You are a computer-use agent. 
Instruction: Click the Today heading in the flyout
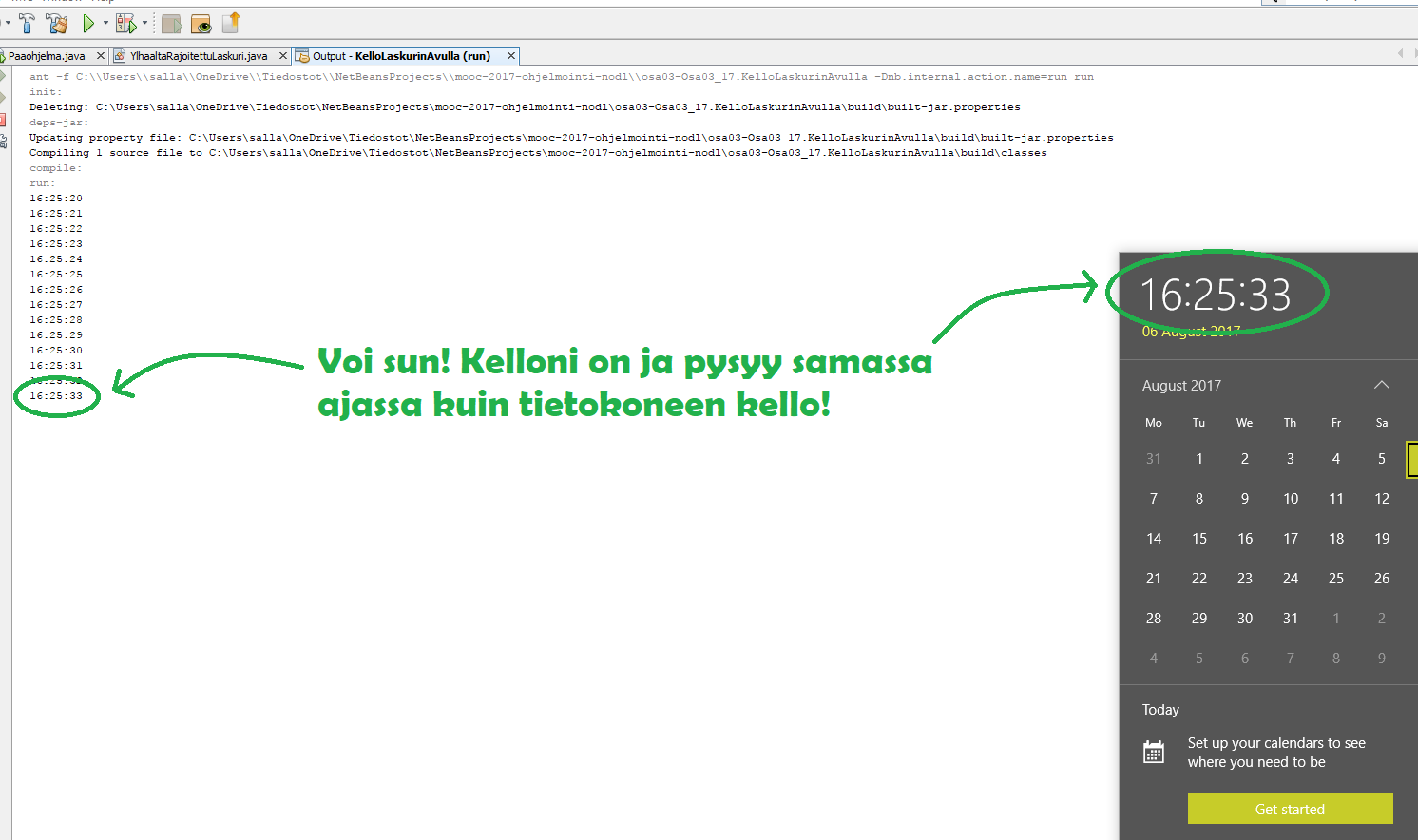pyautogui.click(x=1160, y=710)
